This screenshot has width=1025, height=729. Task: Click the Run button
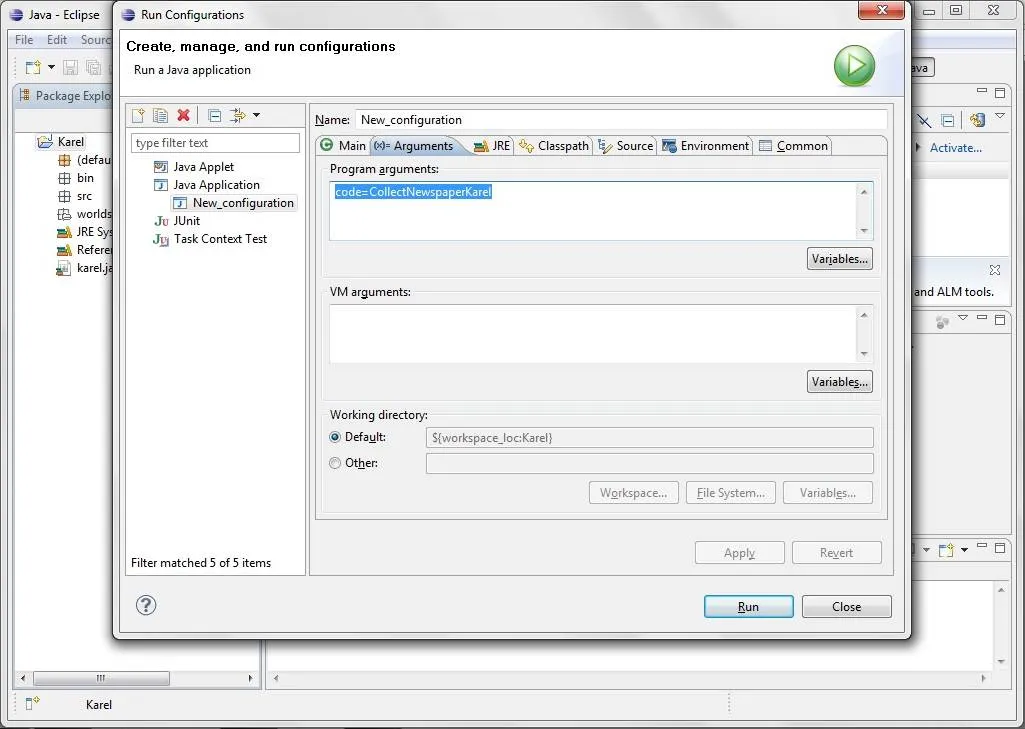[748, 607]
